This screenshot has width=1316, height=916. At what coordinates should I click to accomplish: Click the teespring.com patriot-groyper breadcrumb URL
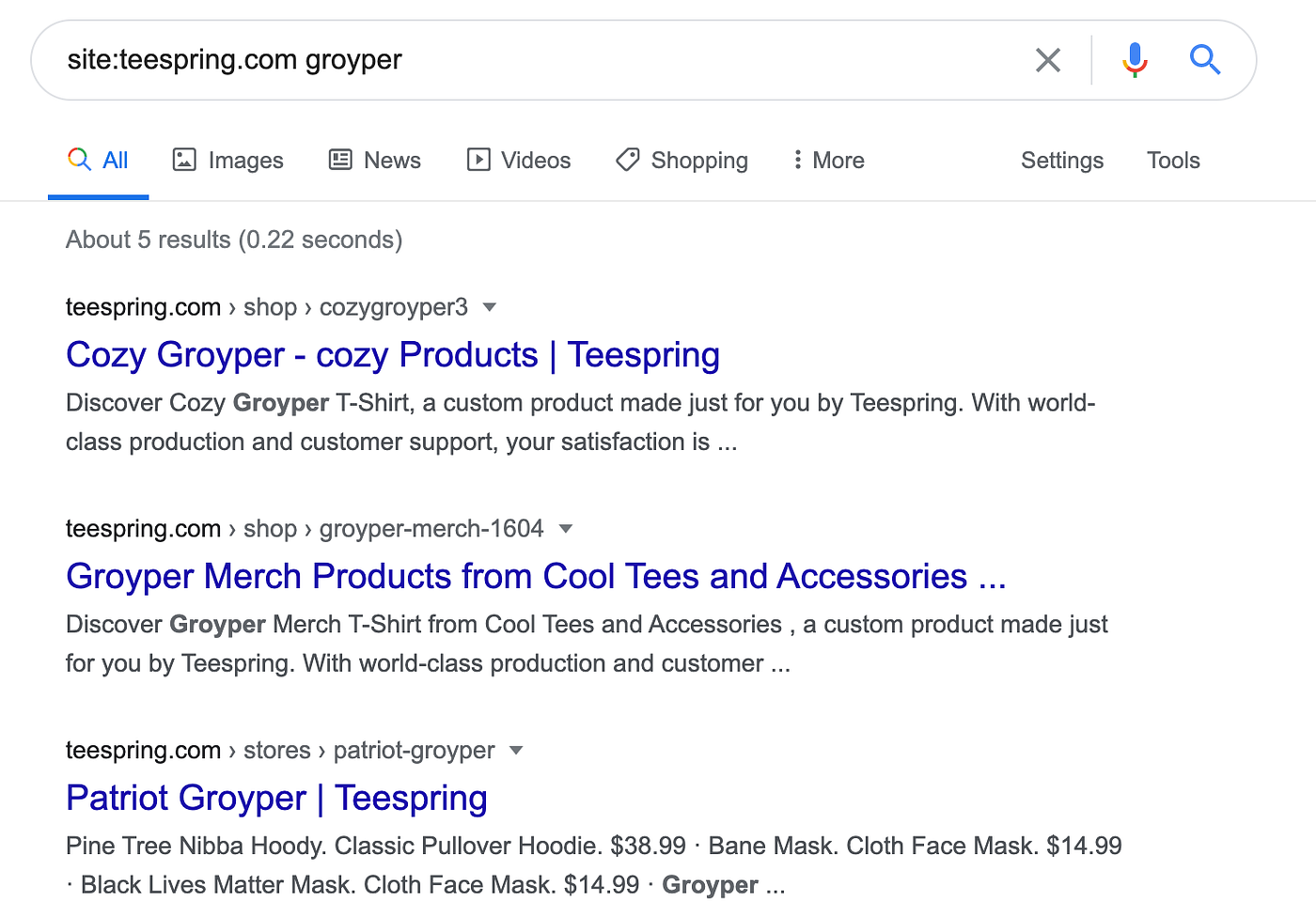point(280,751)
